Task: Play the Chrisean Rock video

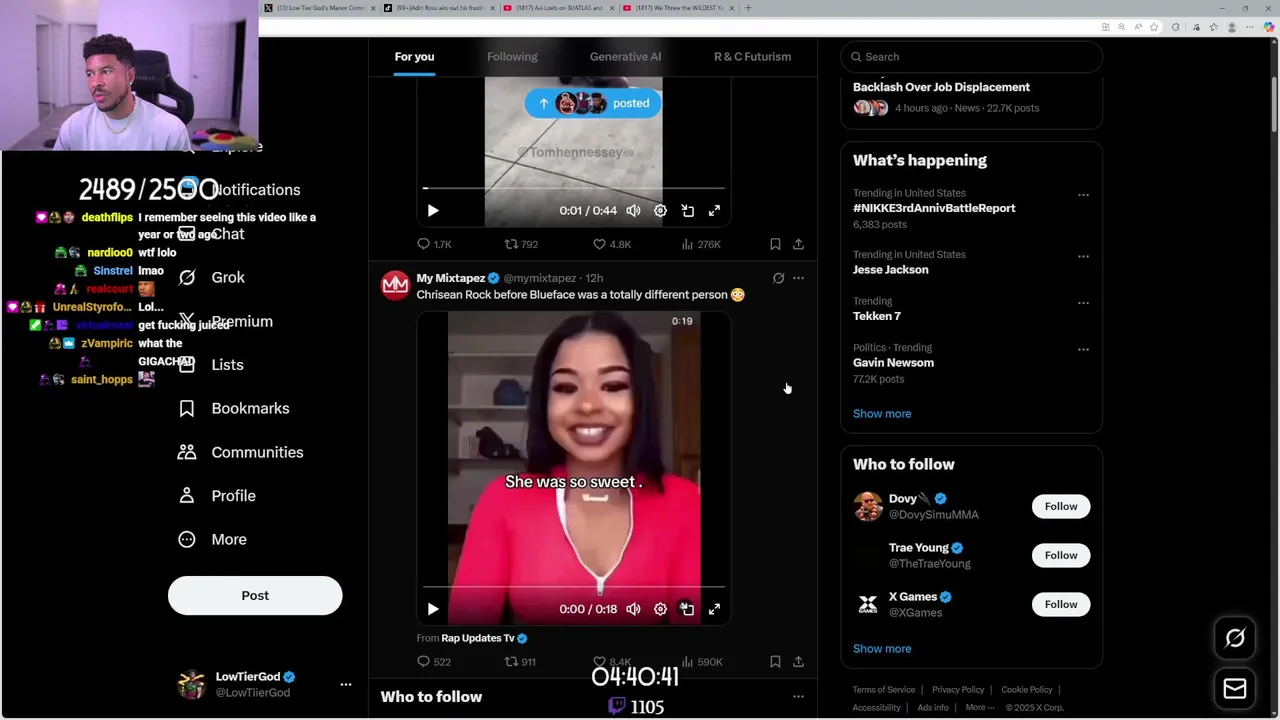Action: click(433, 609)
